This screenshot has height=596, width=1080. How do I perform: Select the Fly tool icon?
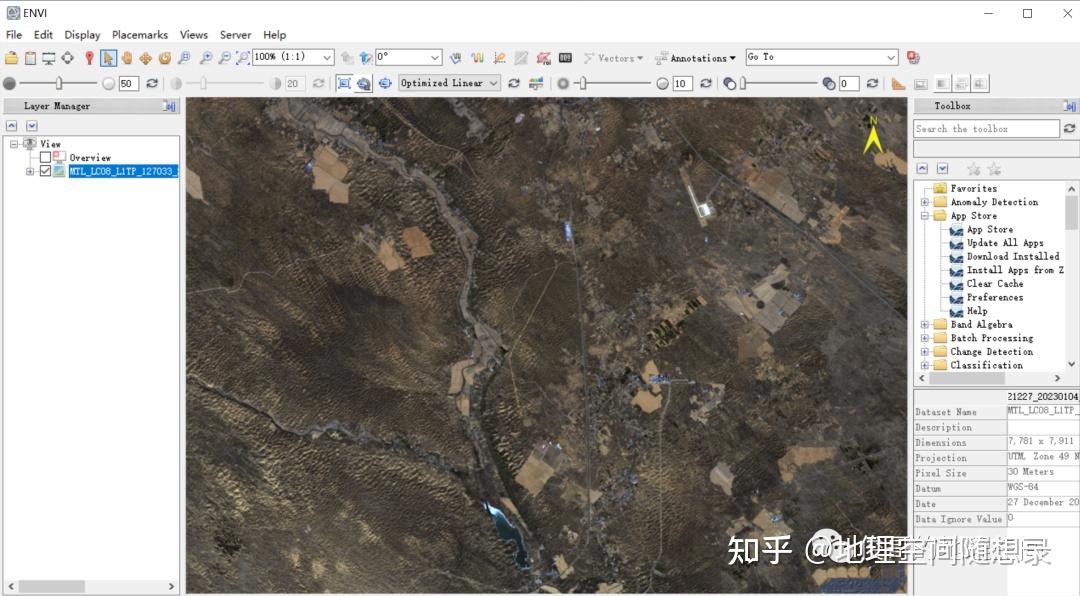[x=146, y=57]
